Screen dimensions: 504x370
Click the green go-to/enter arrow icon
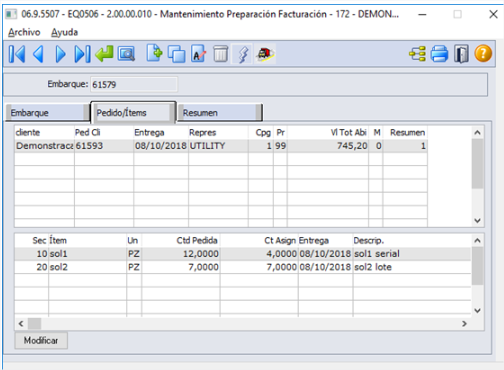(x=104, y=54)
